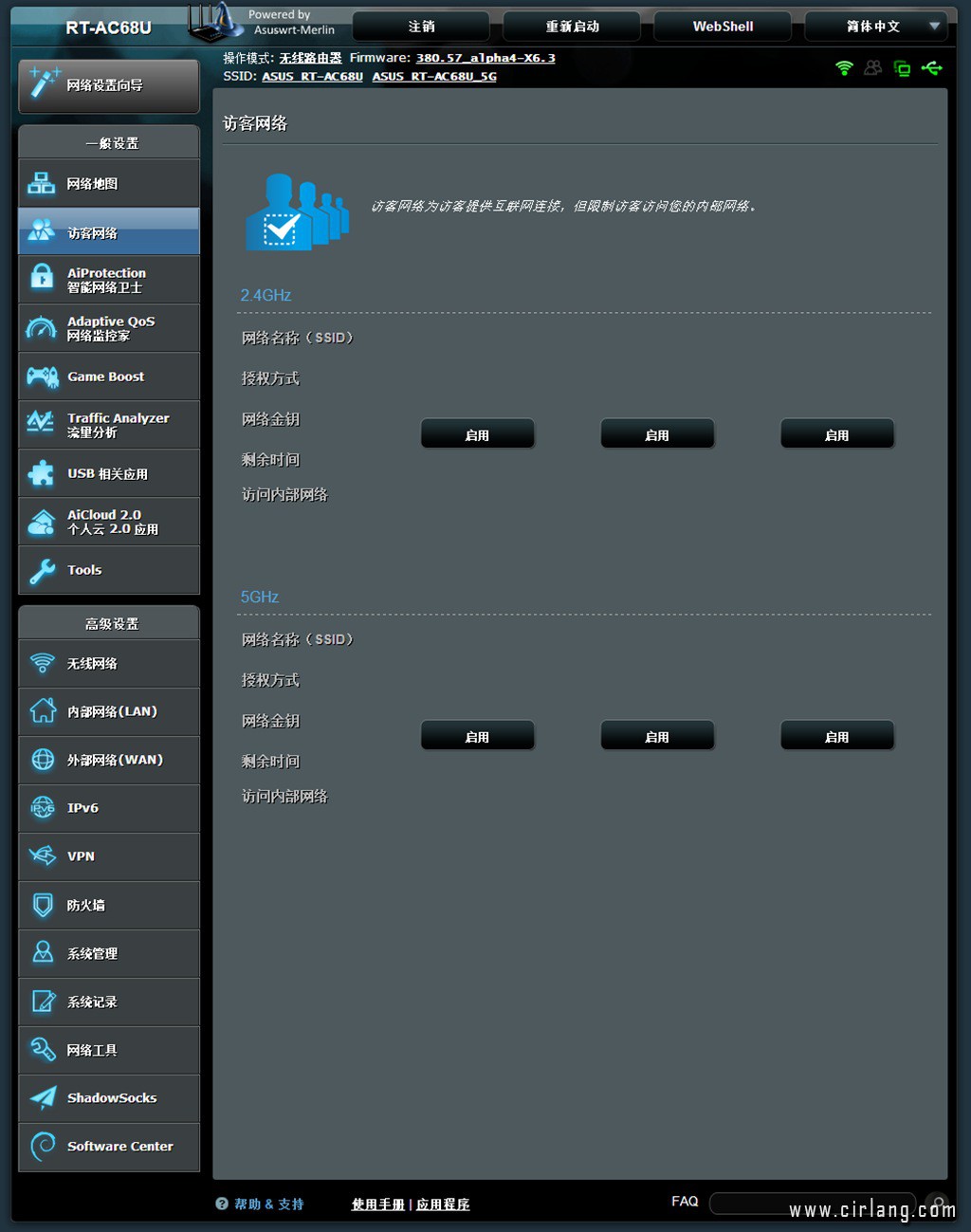Screen dimensions: 971x1232
Task: Click the FAQ search magnifier icon
Action: [936, 1204]
